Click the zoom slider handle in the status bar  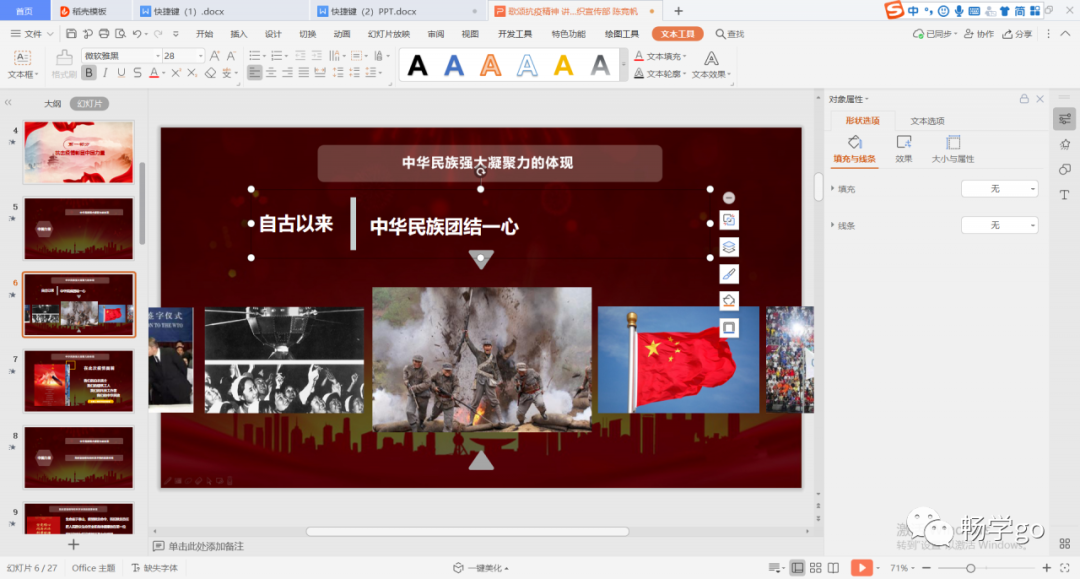click(970, 568)
